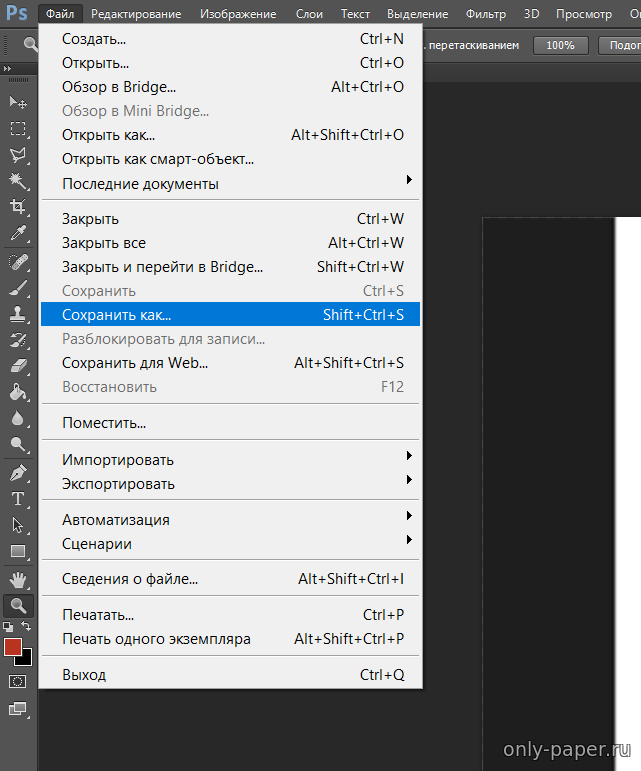
Task: Click the red foreground color swatch
Action: point(13,647)
